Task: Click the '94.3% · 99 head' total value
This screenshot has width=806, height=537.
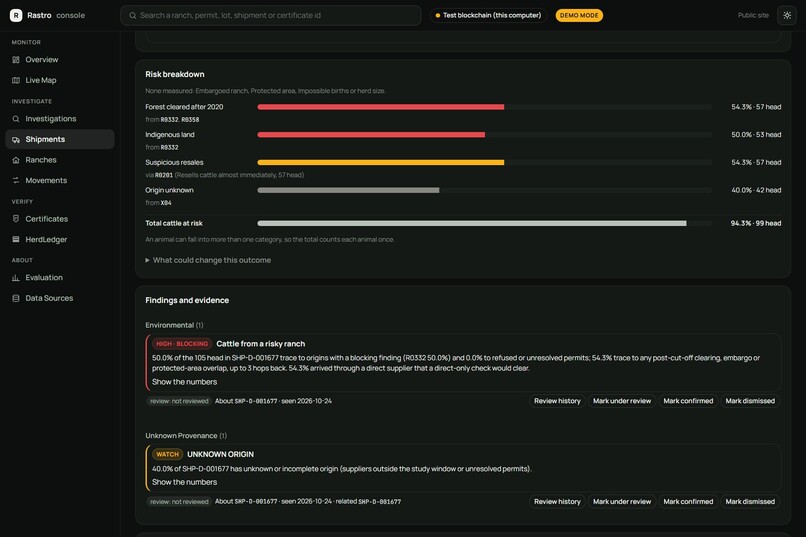Action: pyautogui.click(x=756, y=223)
